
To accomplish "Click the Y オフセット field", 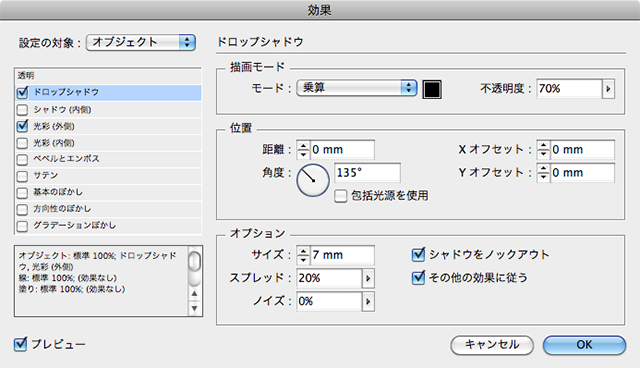I will click(582, 173).
